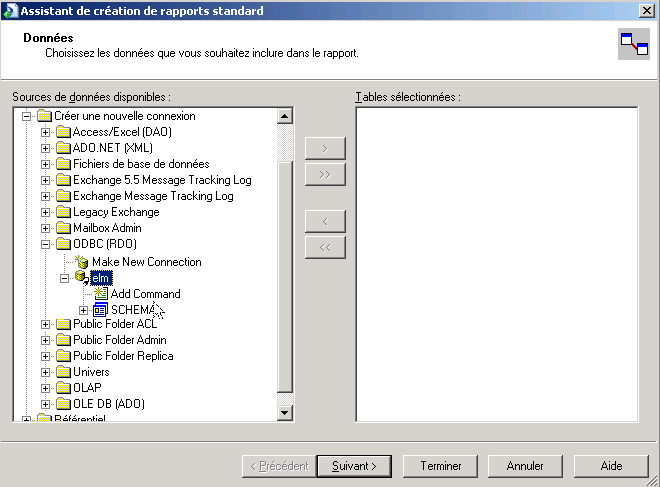Click the Make New Connection icon
The image size is (660, 487).
click(x=82, y=262)
